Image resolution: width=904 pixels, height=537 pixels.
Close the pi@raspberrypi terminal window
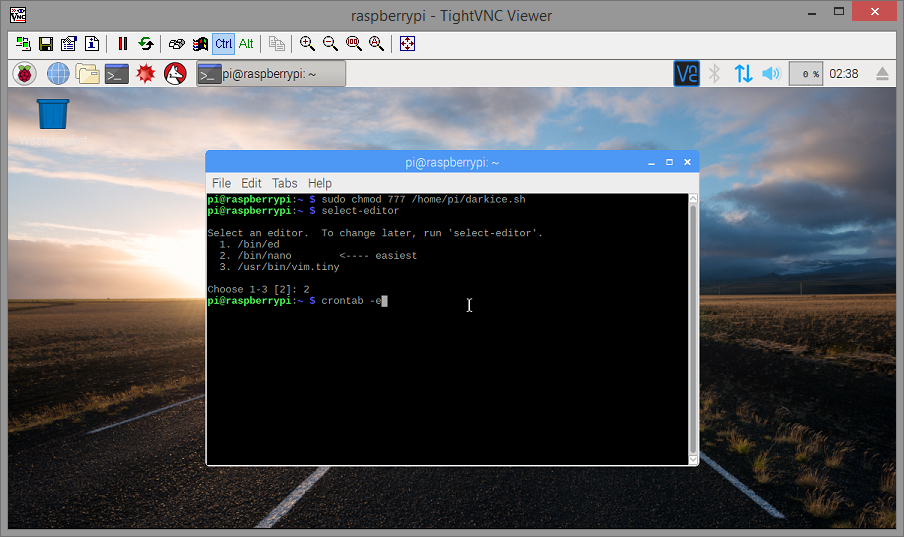[687, 163]
